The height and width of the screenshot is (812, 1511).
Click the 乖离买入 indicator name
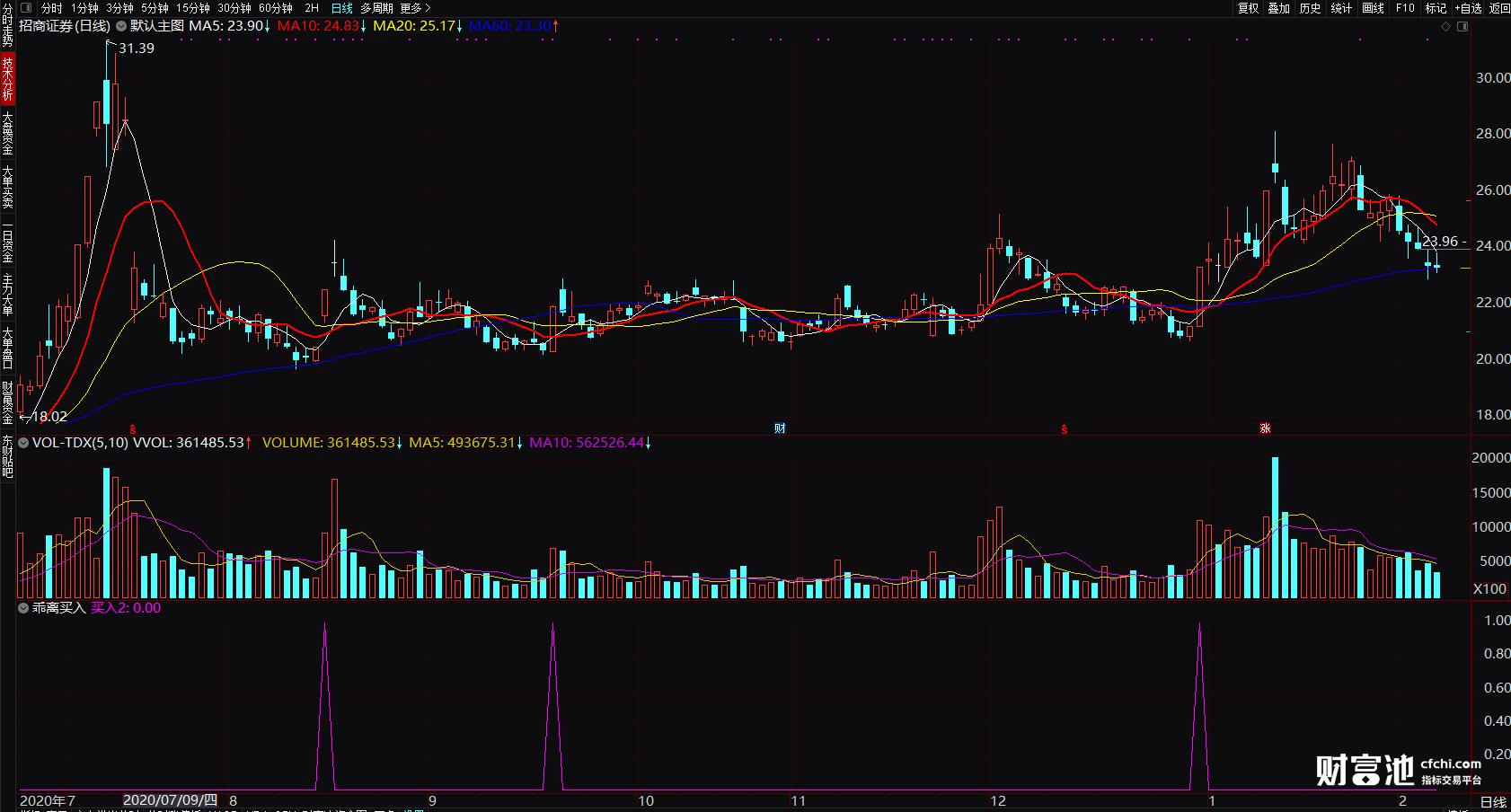click(x=59, y=608)
